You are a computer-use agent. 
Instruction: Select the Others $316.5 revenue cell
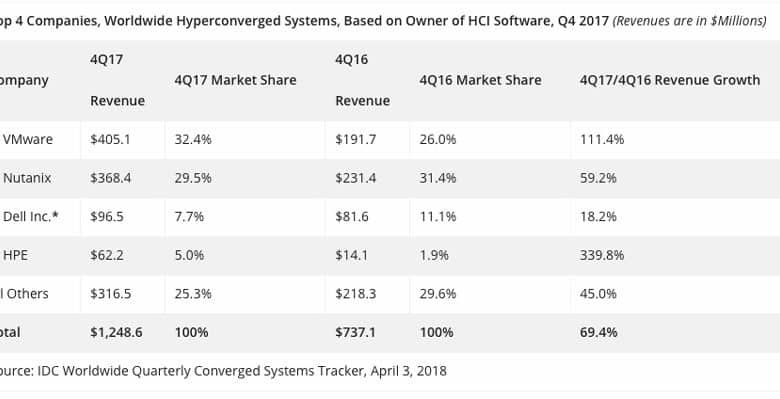[x=110, y=294]
